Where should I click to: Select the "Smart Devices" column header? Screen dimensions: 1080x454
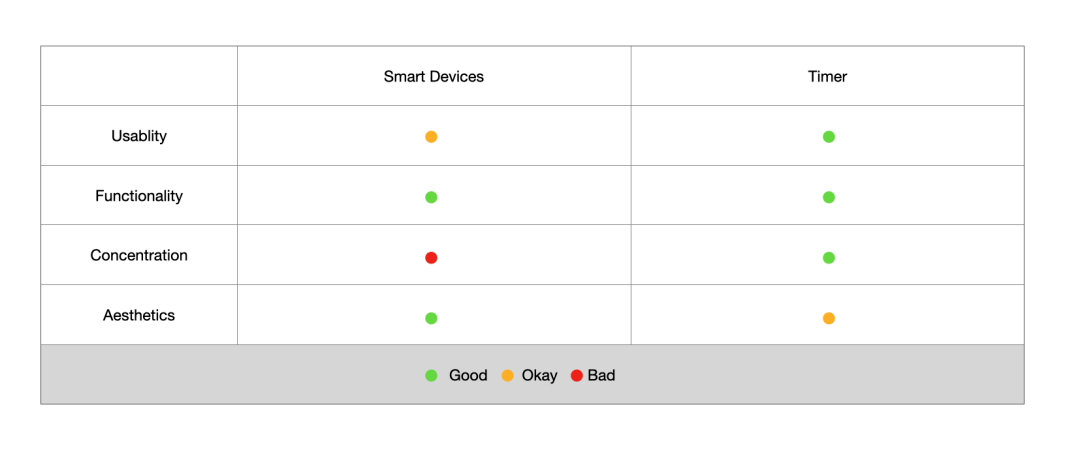click(433, 77)
